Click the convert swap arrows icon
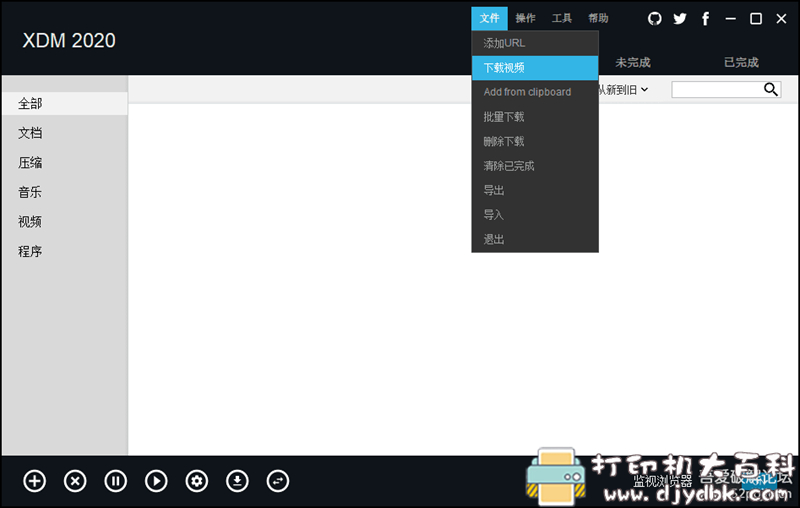 pos(278,481)
